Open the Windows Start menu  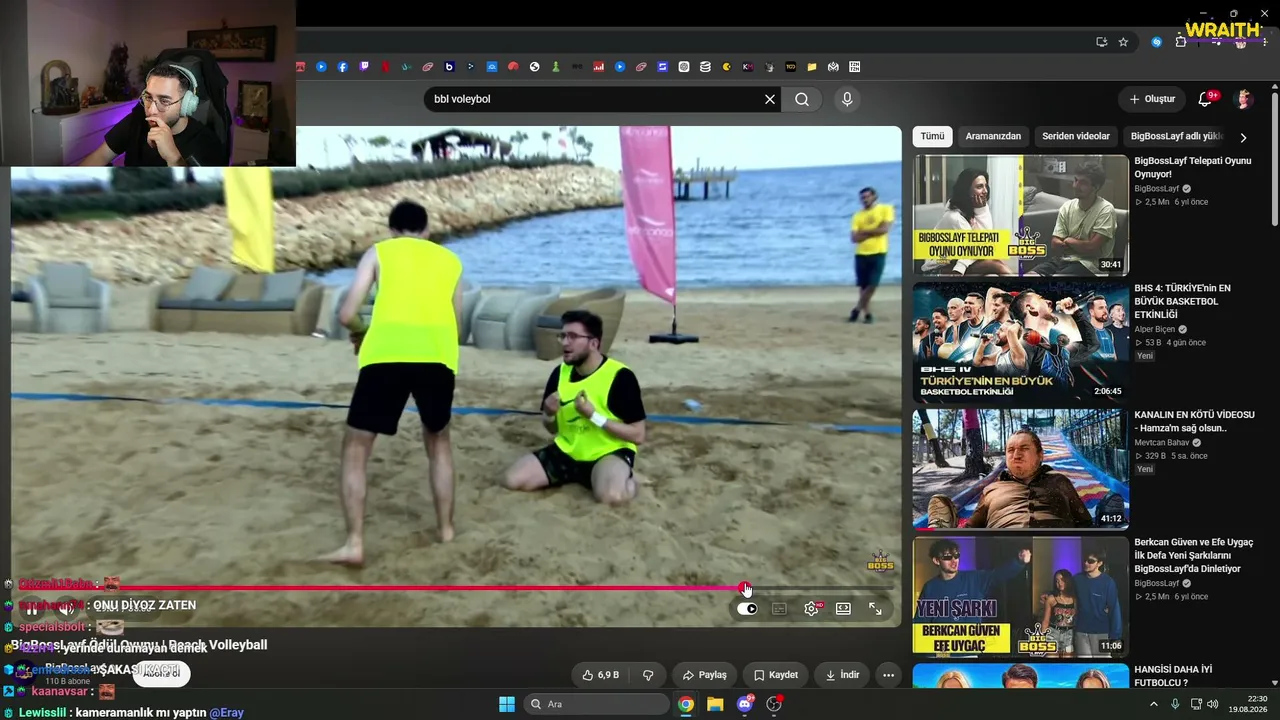click(506, 704)
